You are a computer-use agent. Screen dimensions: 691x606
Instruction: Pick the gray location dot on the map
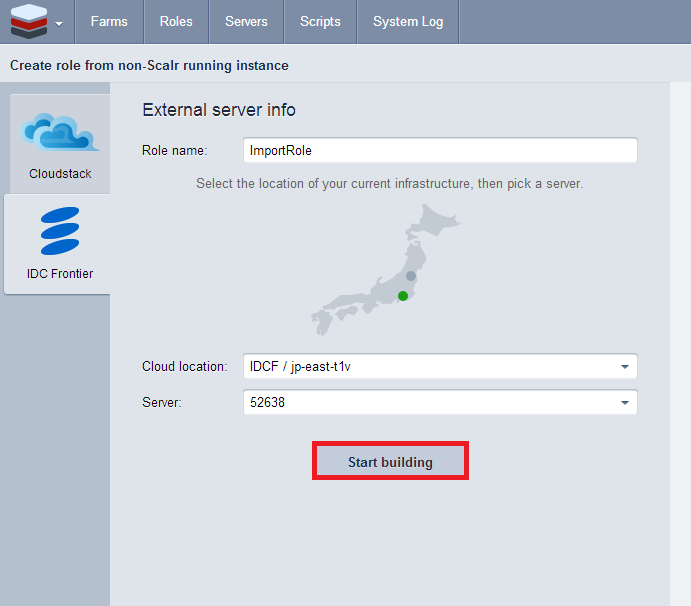(x=411, y=276)
